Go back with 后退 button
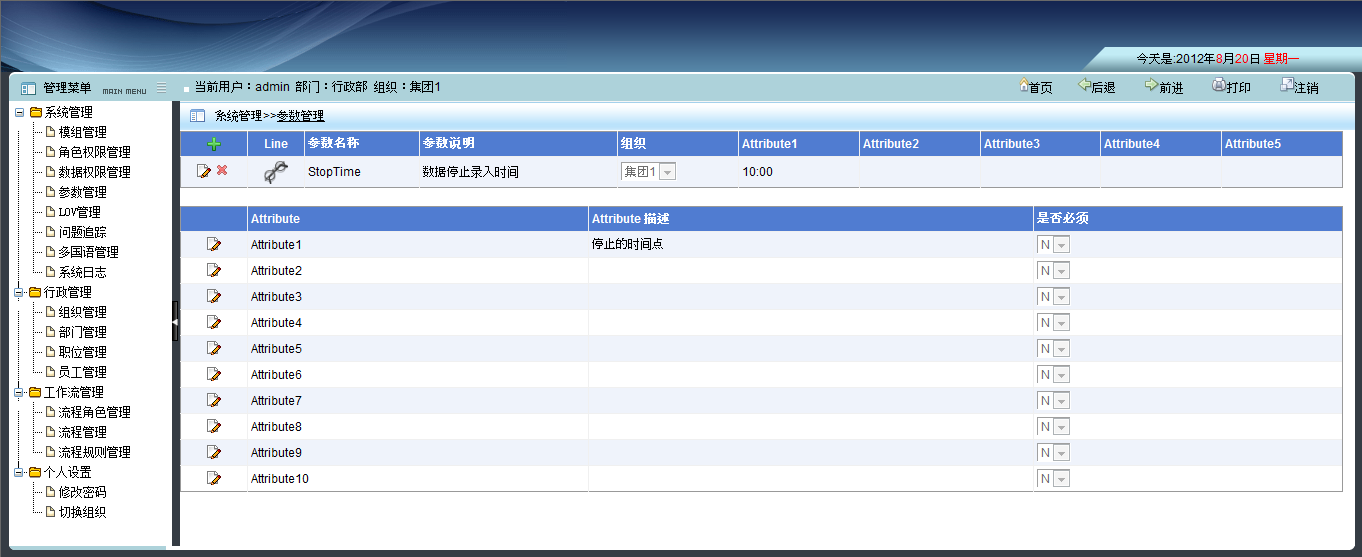This screenshot has height=557, width=1362. click(1097, 87)
